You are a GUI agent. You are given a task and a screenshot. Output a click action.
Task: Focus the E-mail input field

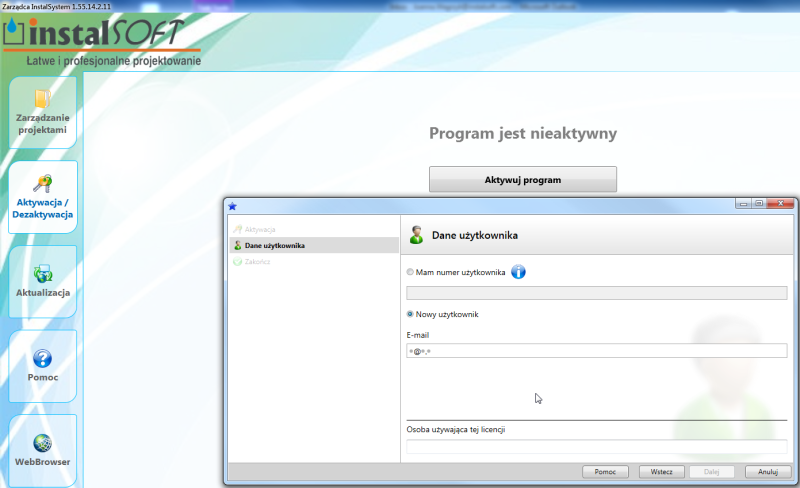[596, 351]
